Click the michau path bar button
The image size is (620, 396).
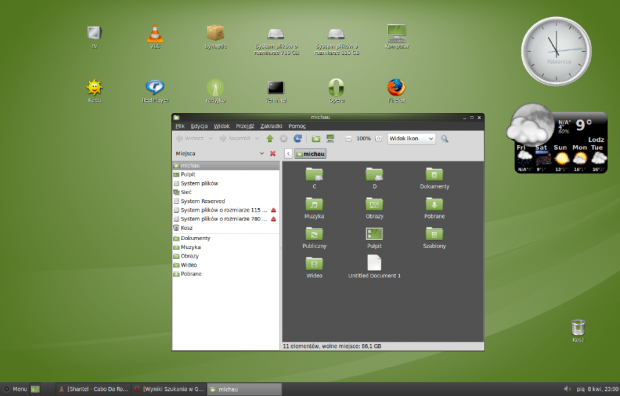tap(310, 154)
